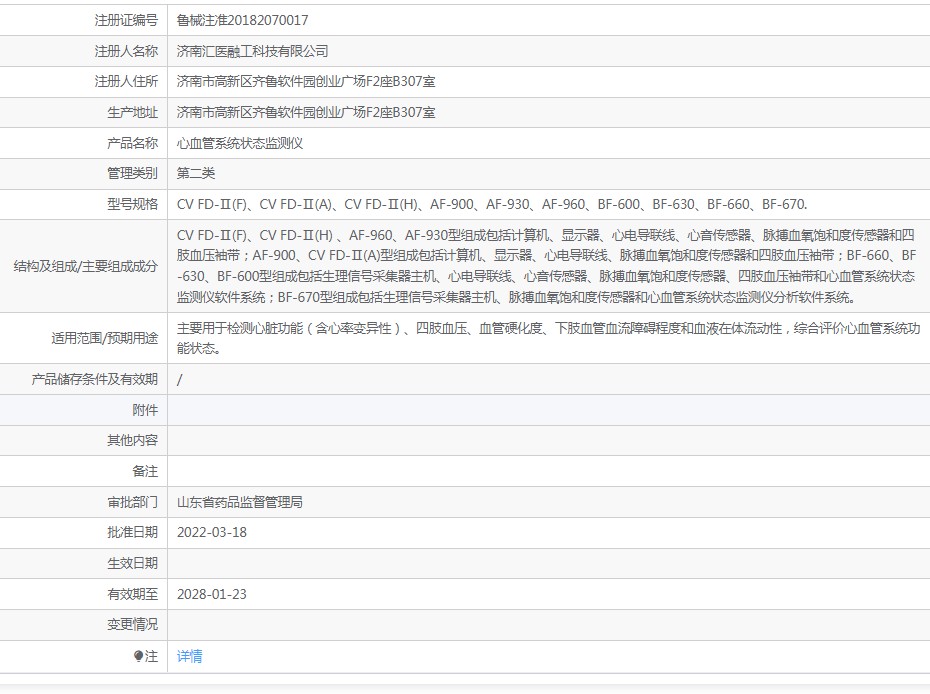
Task: Click the 备注 label
Action: tap(145, 471)
